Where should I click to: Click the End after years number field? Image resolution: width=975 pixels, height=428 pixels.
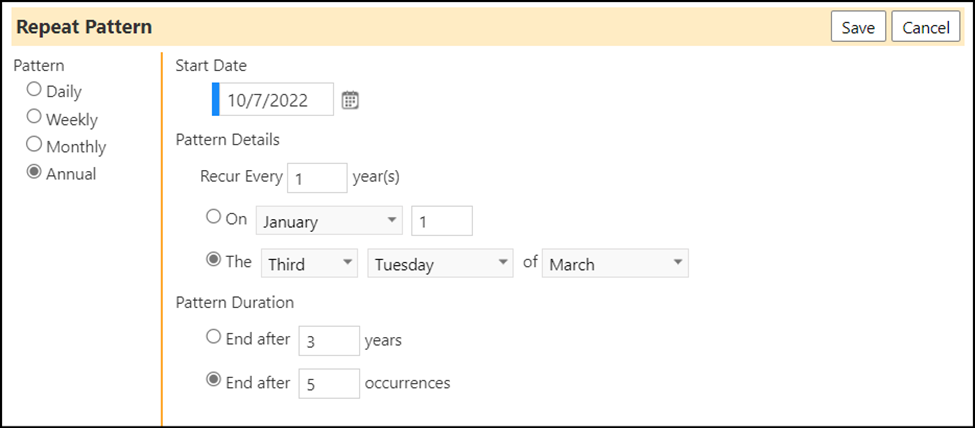point(329,340)
